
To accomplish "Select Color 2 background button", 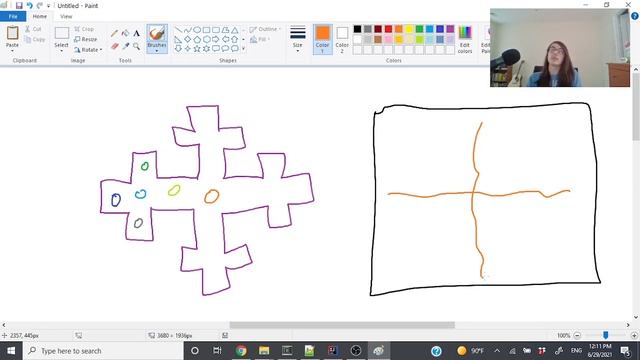I will [x=342, y=39].
